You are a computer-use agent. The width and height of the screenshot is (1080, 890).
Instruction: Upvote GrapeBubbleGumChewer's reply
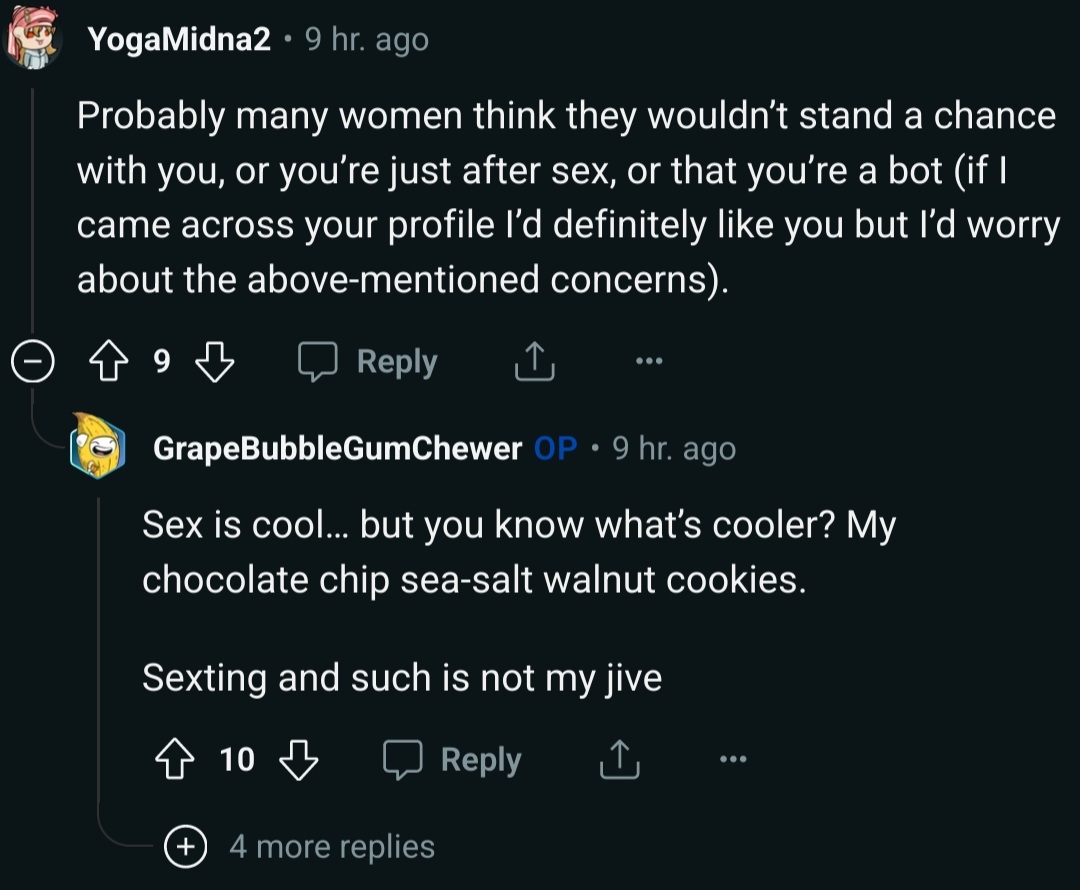pos(174,759)
